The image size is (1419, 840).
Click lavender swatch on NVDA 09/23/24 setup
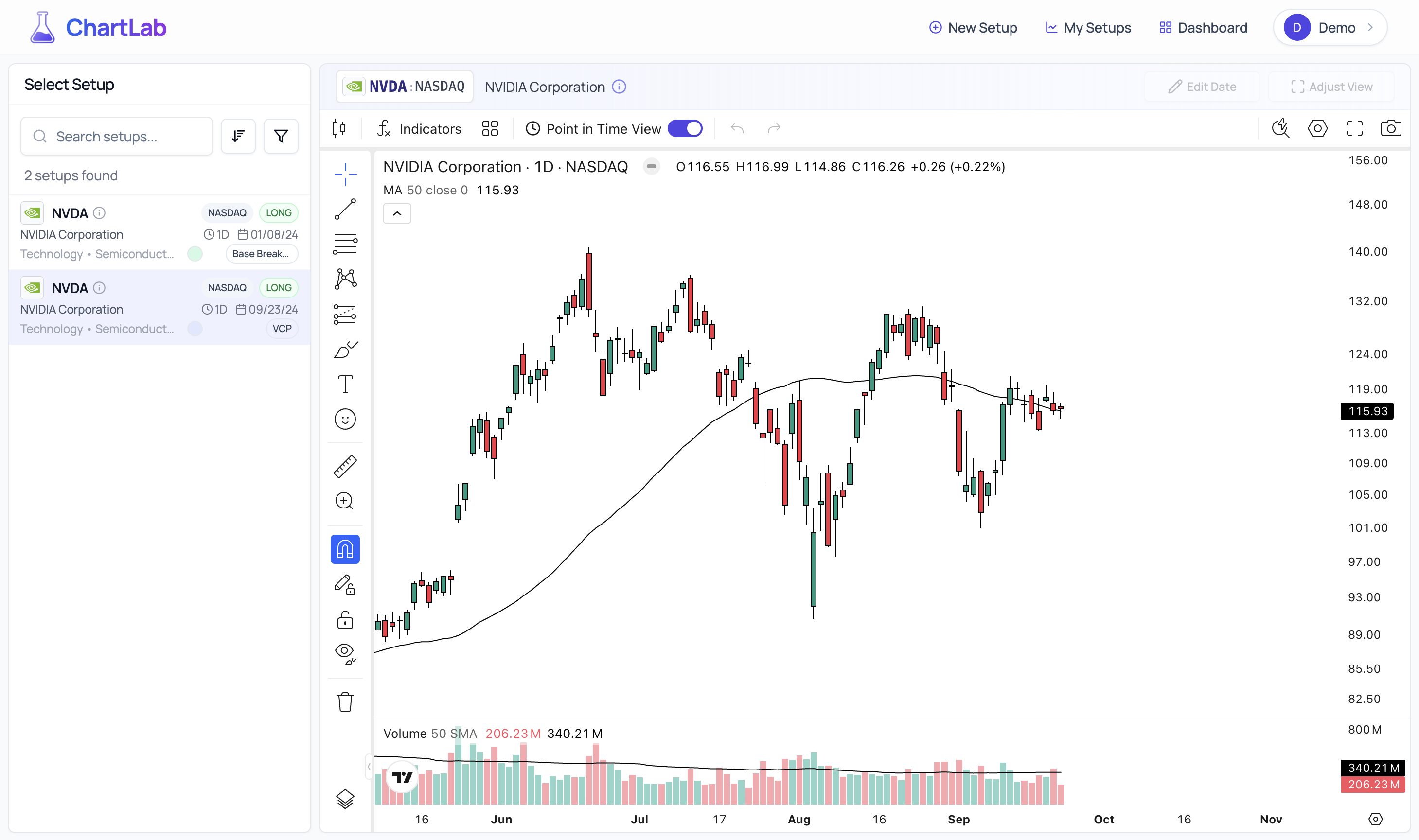pos(195,328)
